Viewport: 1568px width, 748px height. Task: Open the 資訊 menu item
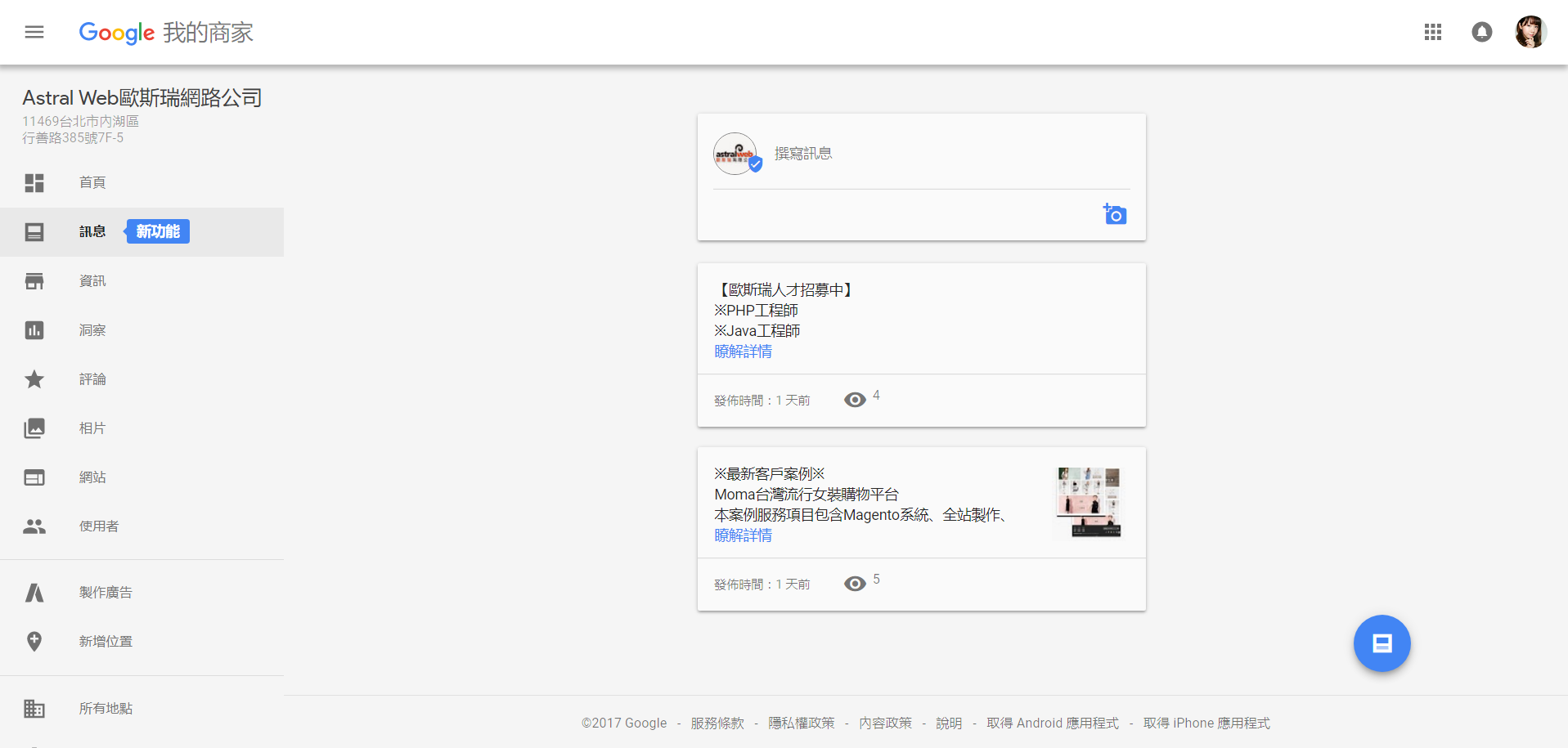(142, 281)
